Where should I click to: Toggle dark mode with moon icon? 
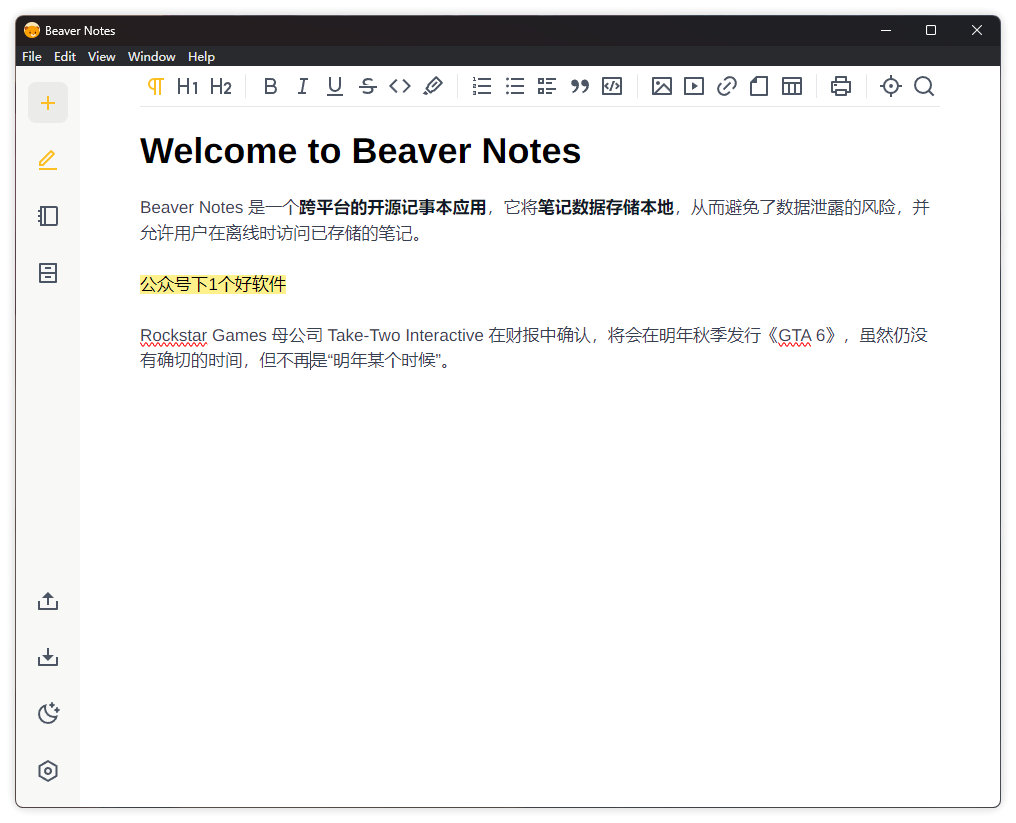coord(48,713)
